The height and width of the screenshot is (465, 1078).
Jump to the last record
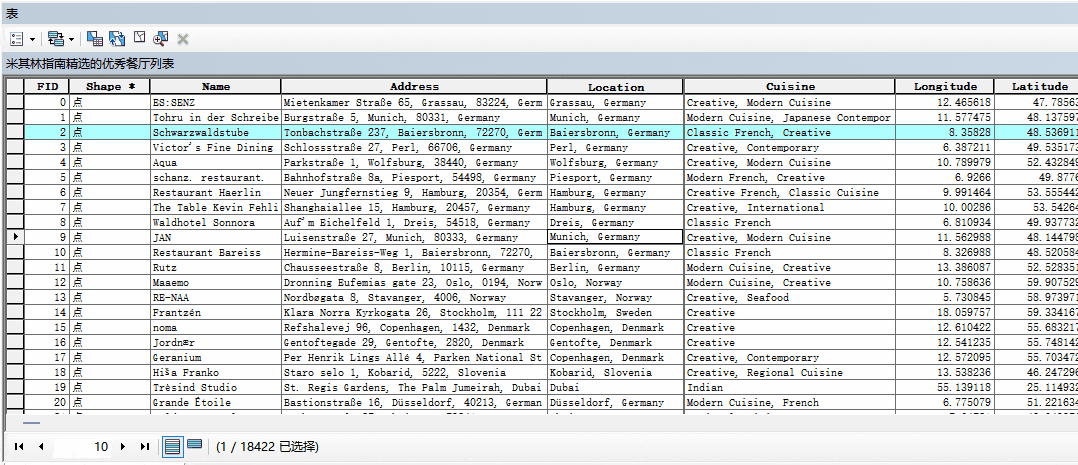coord(145,446)
